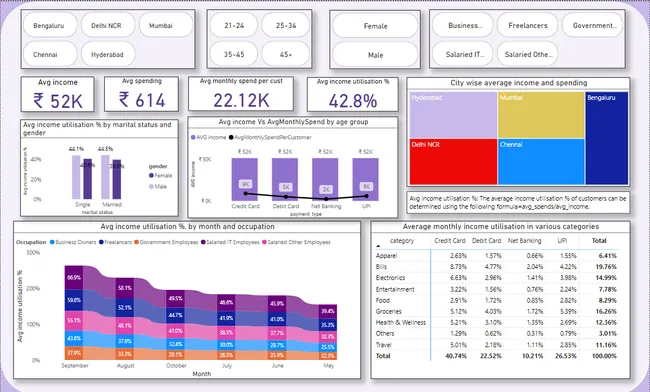Select the Electronics category row
The image size is (650, 392).
click(x=496, y=278)
